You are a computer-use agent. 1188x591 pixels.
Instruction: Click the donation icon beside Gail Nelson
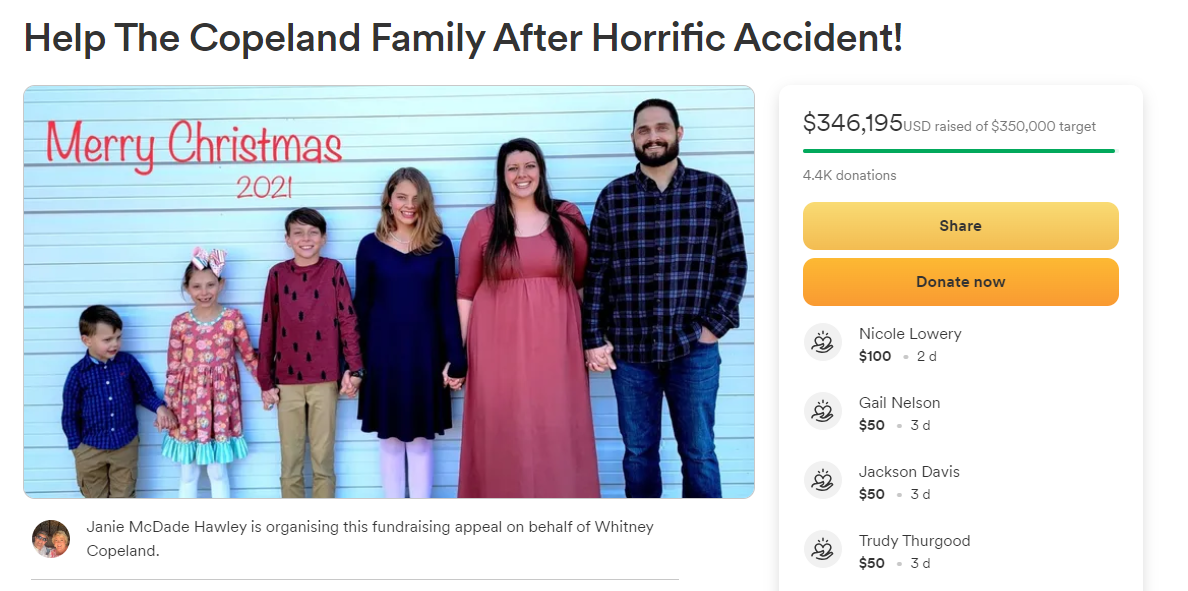pos(823,412)
